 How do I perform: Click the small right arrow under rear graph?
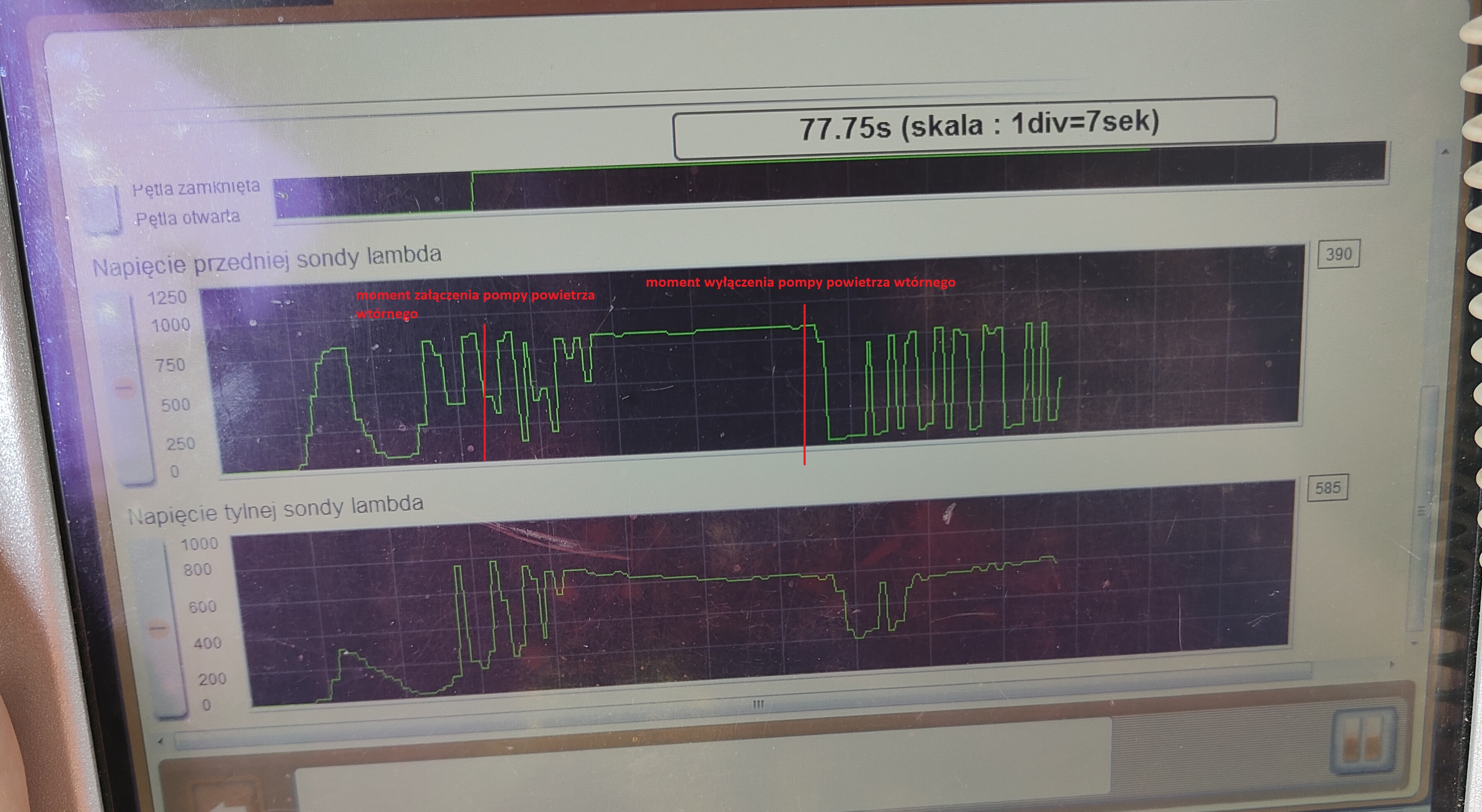coord(1392,664)
